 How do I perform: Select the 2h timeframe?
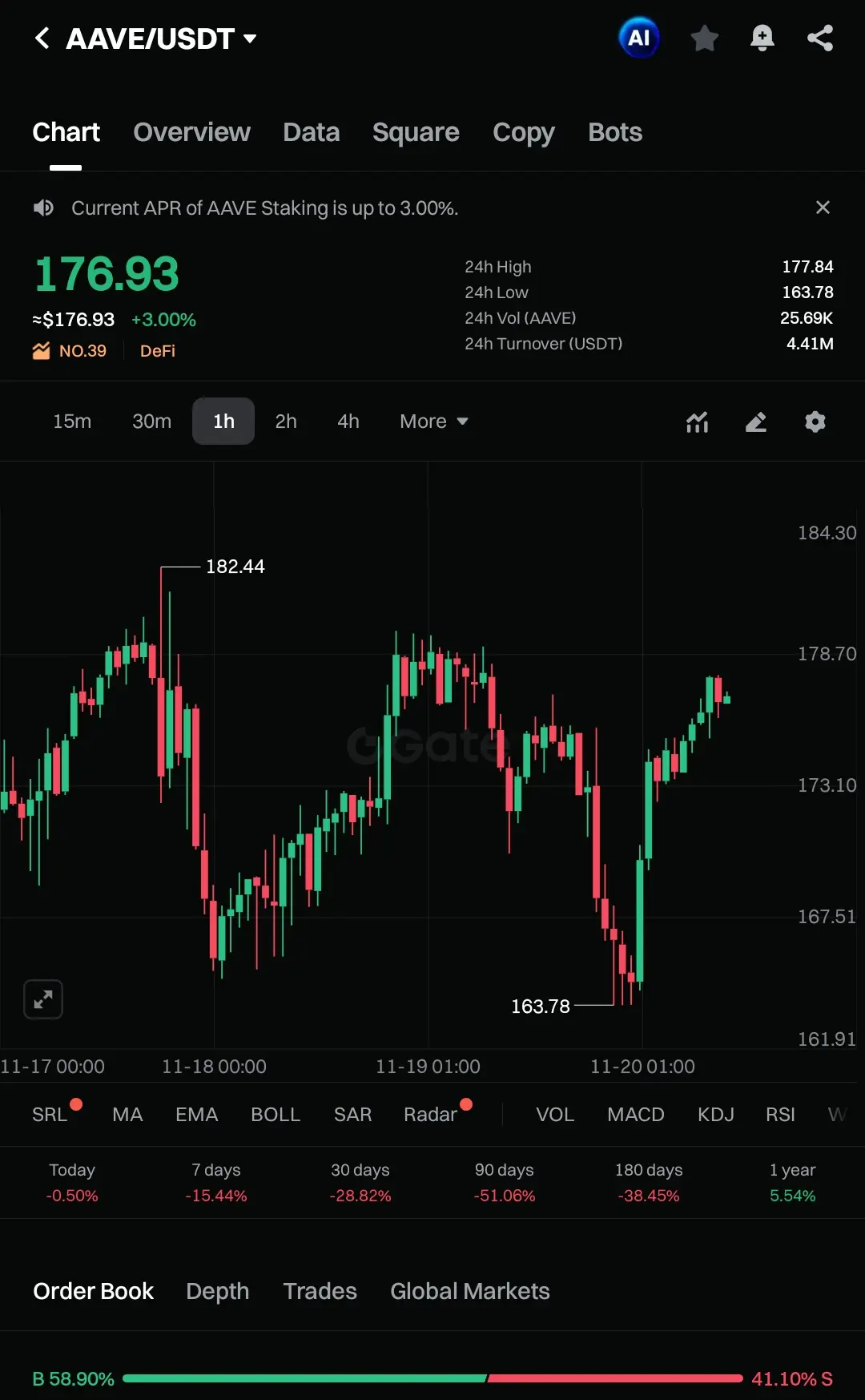pyautogui.click(x=286, y=422)
